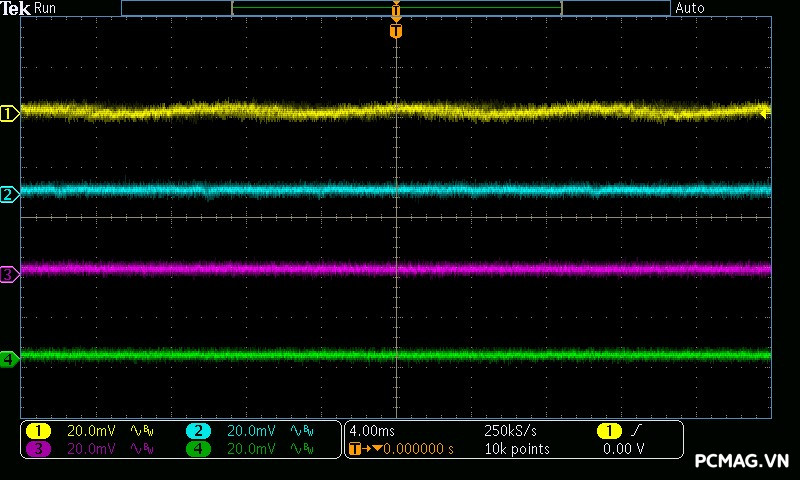Select the cyan channel 2 badge in readout
Viewport: 800px width, 480px height.
pyautogui.click(x=199, y=431)
